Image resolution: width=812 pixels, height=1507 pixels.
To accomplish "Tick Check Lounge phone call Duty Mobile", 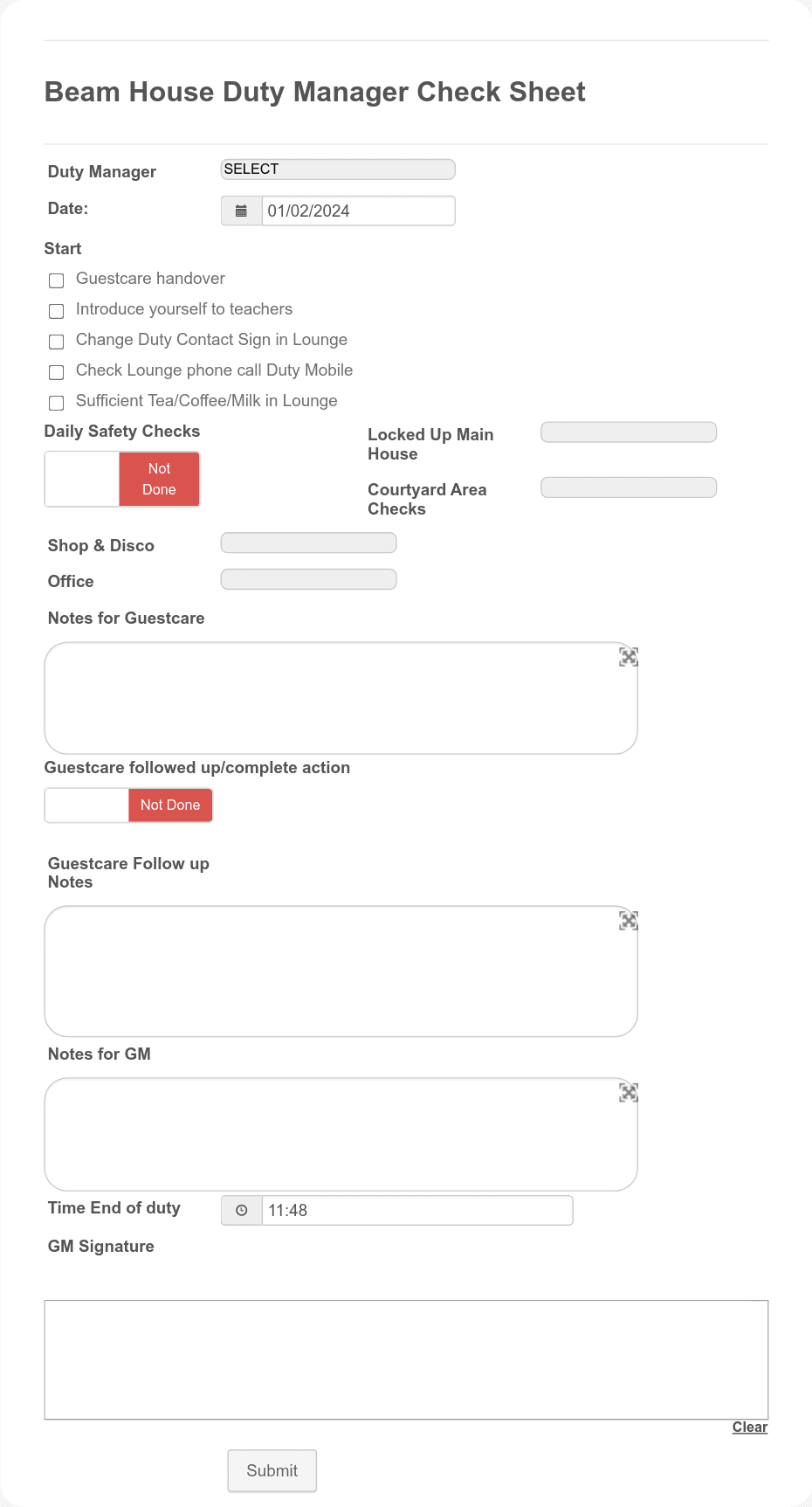I will [x=57, y=372].
